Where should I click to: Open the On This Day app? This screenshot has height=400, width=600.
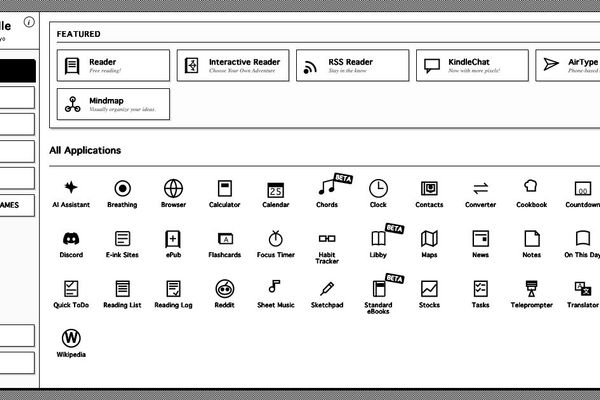pos(582,244)
